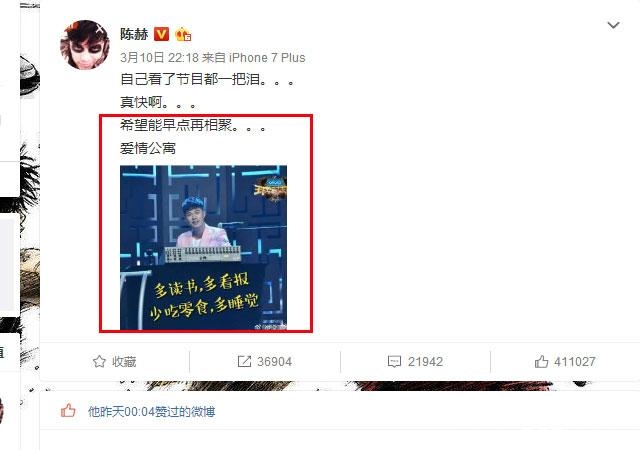Click the repost count 36904

tap(274, 362)
